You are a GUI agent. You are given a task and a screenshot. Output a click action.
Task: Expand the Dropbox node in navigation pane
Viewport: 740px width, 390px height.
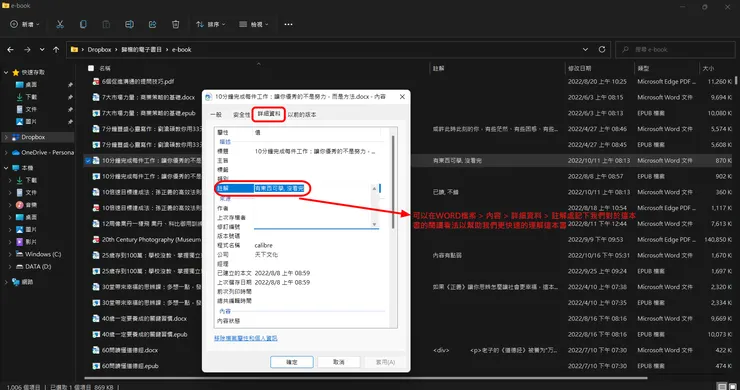pyautogui.click(x=6, y=137)
